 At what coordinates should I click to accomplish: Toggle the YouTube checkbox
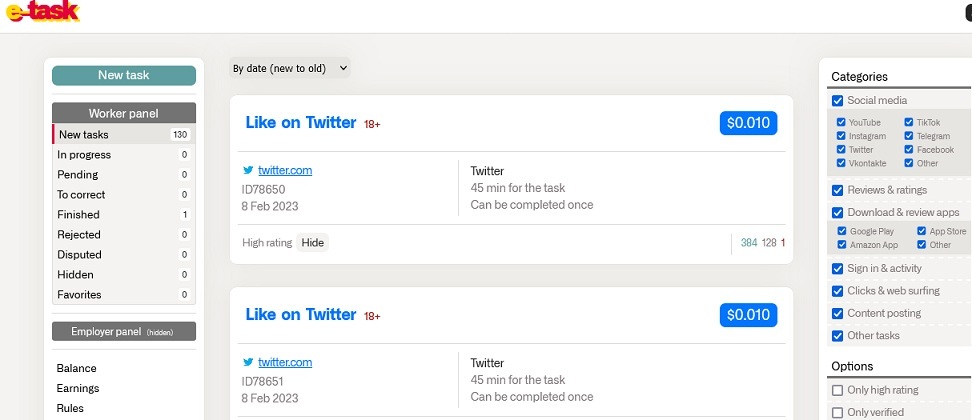[842, 122]
